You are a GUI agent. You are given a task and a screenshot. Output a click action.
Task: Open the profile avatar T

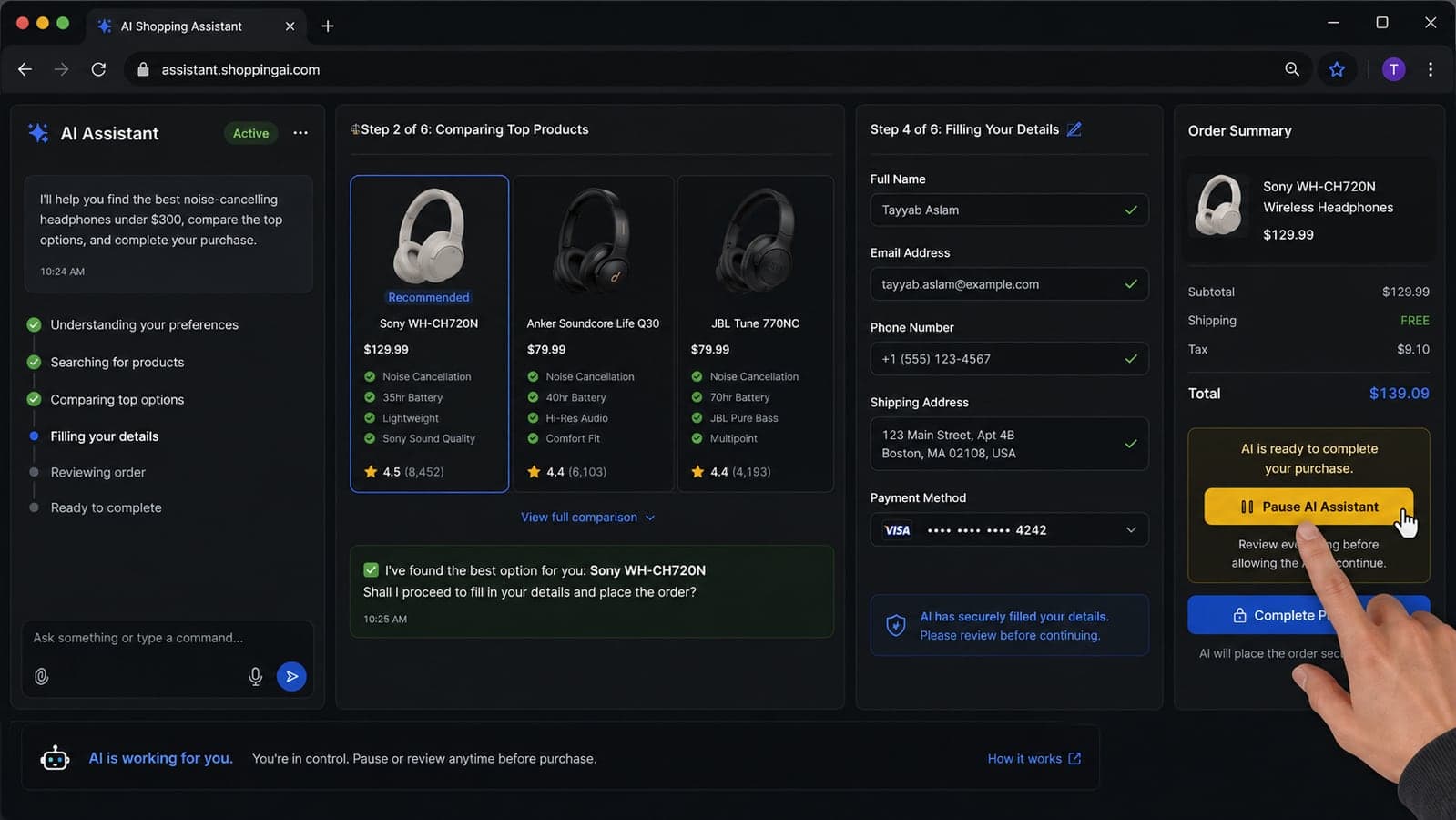tap(1393, 69)
